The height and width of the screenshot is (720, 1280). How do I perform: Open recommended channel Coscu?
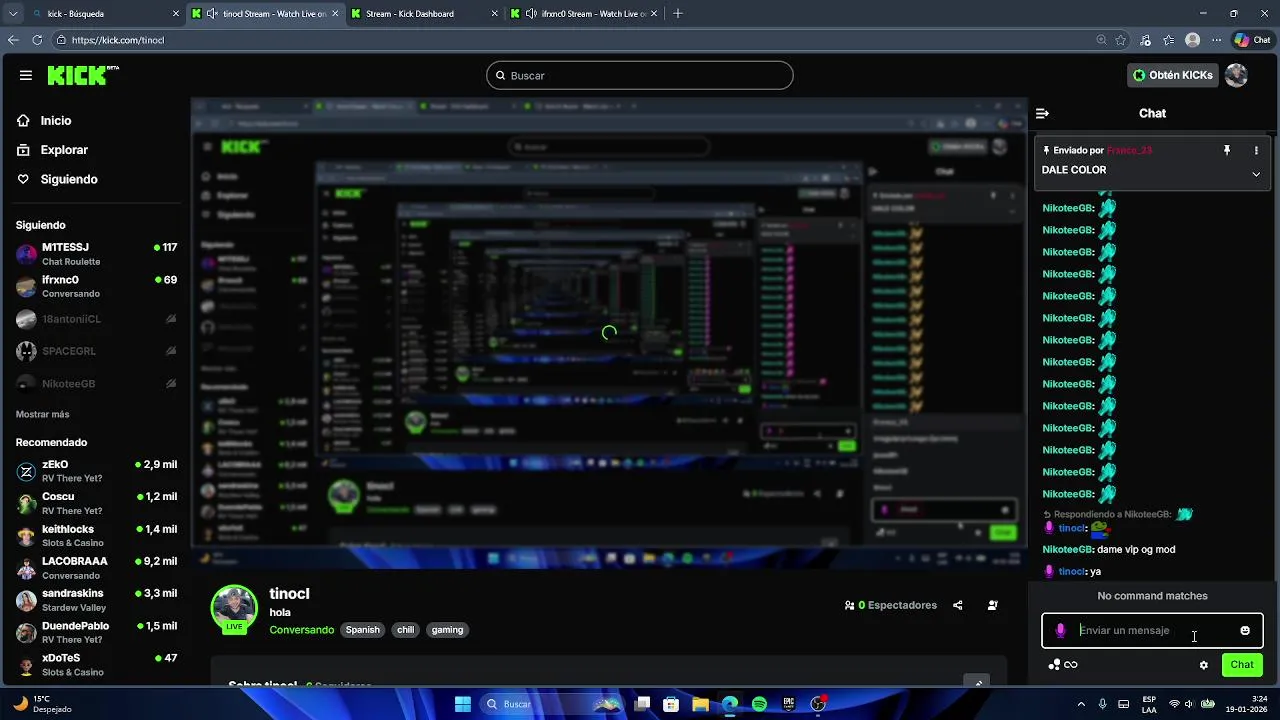(96, 503)
